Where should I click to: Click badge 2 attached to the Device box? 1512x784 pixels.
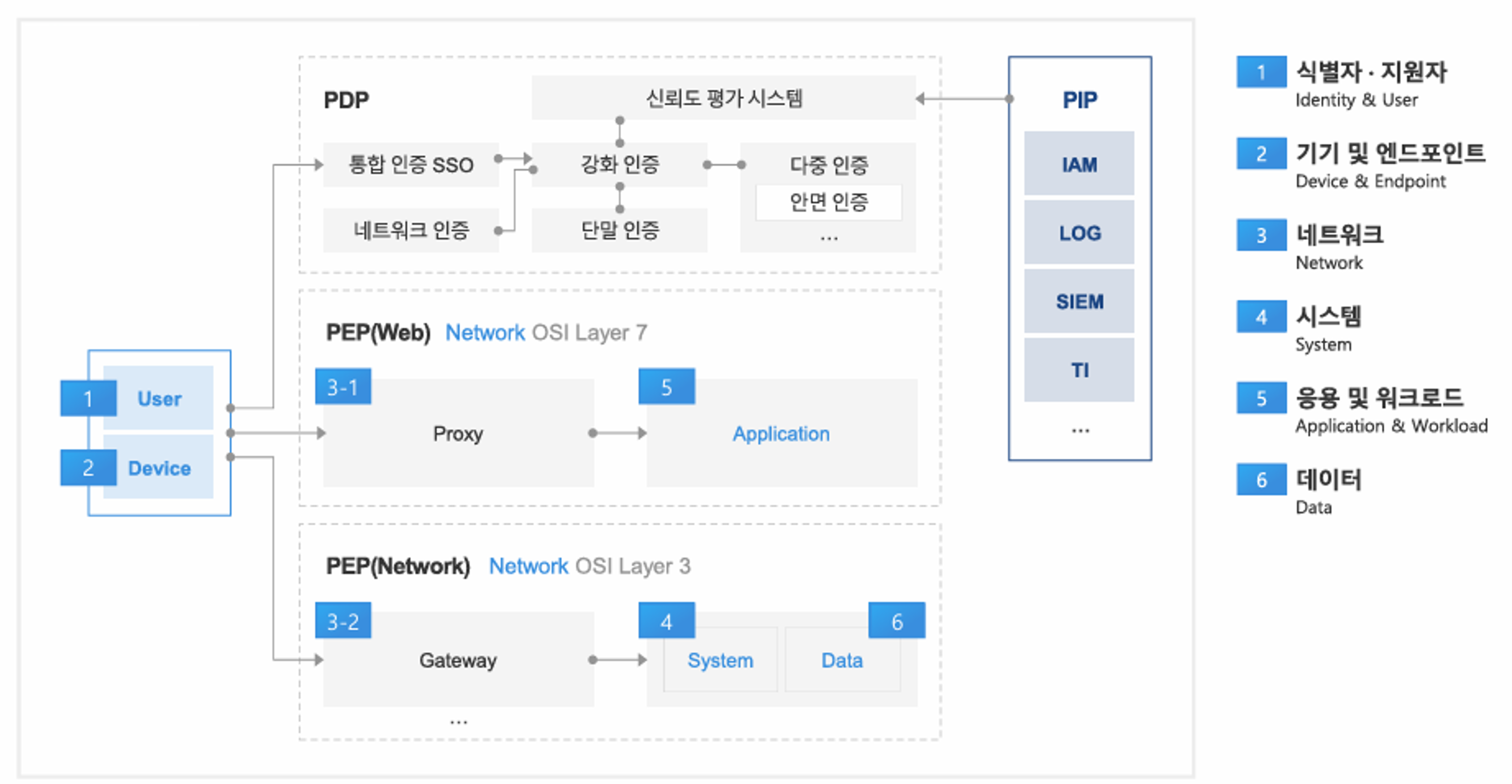[88, 468]
